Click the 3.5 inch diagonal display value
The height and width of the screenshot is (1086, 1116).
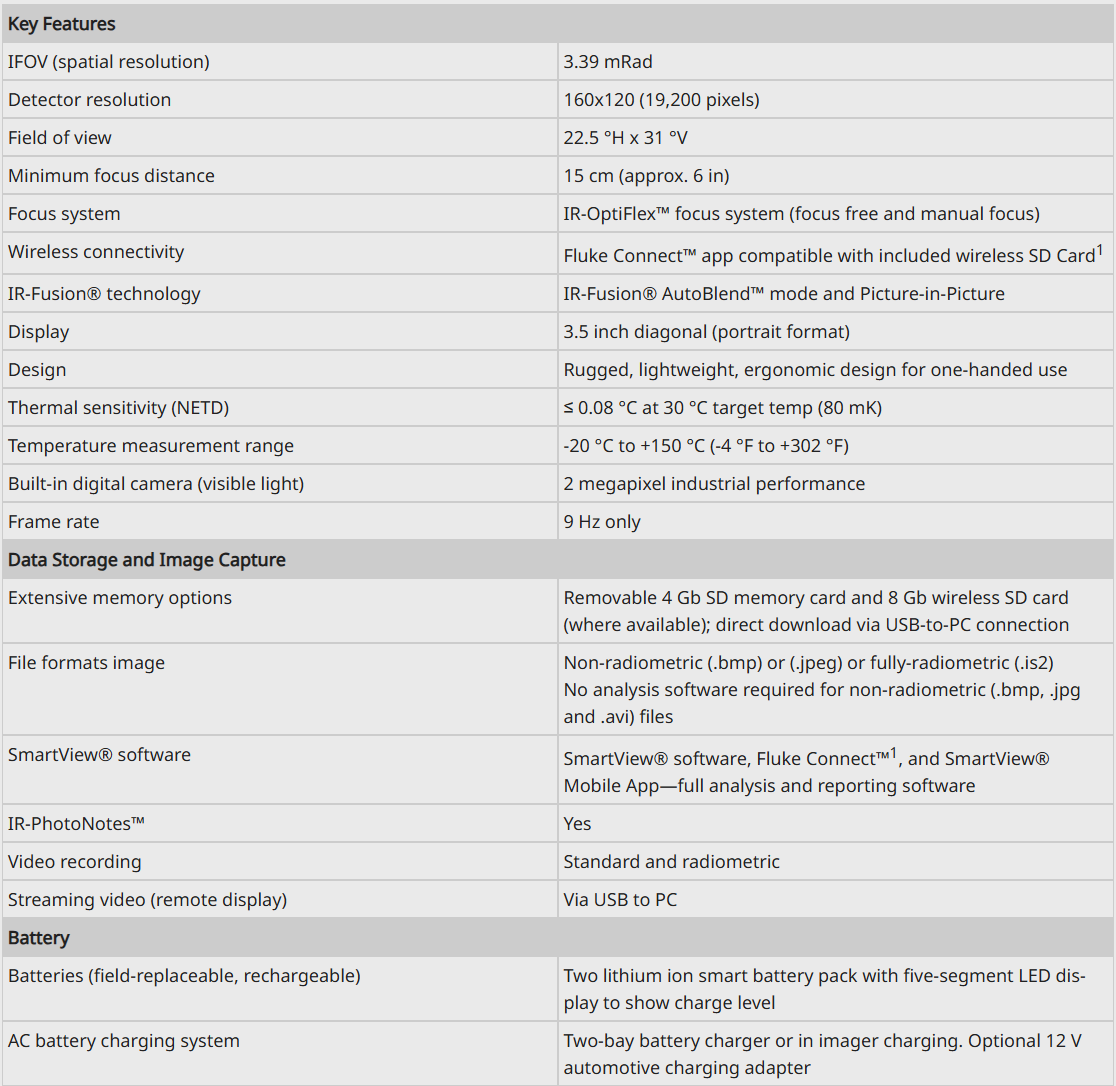pyautogui.click(x=707, y=332)
